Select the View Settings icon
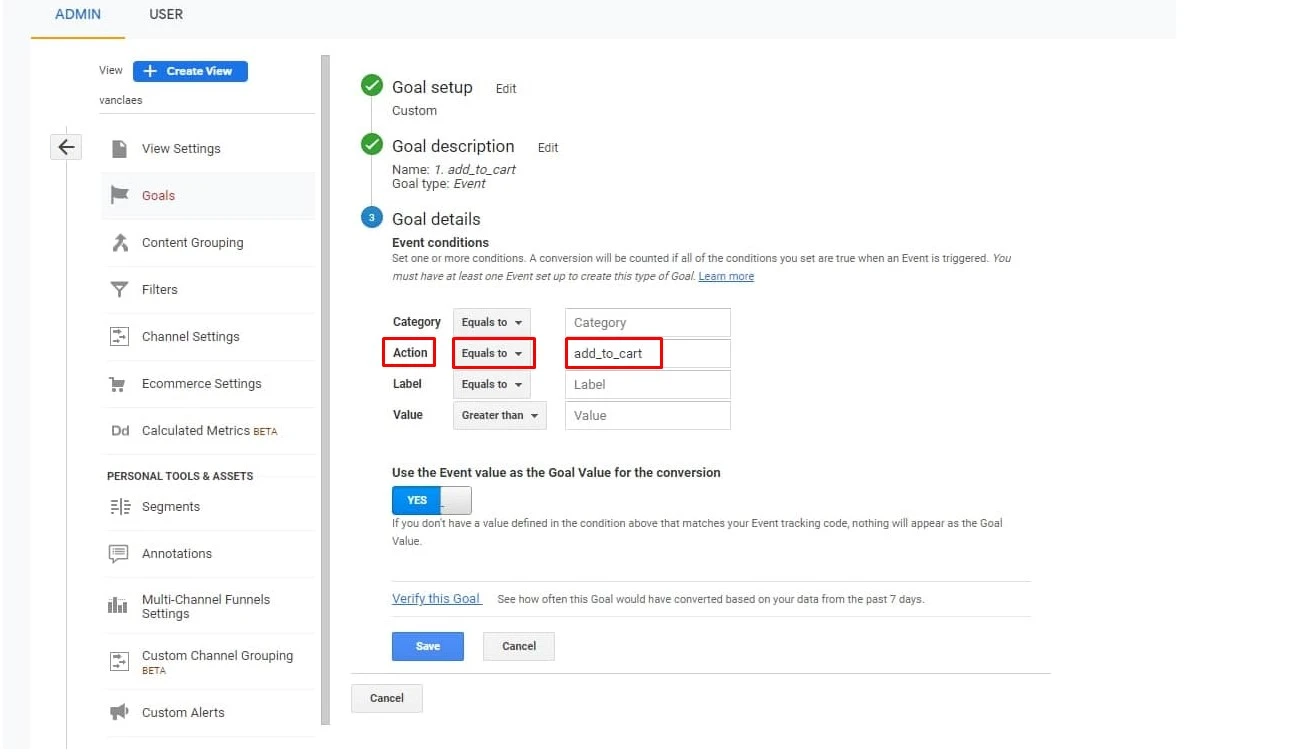 coord(120,148)
